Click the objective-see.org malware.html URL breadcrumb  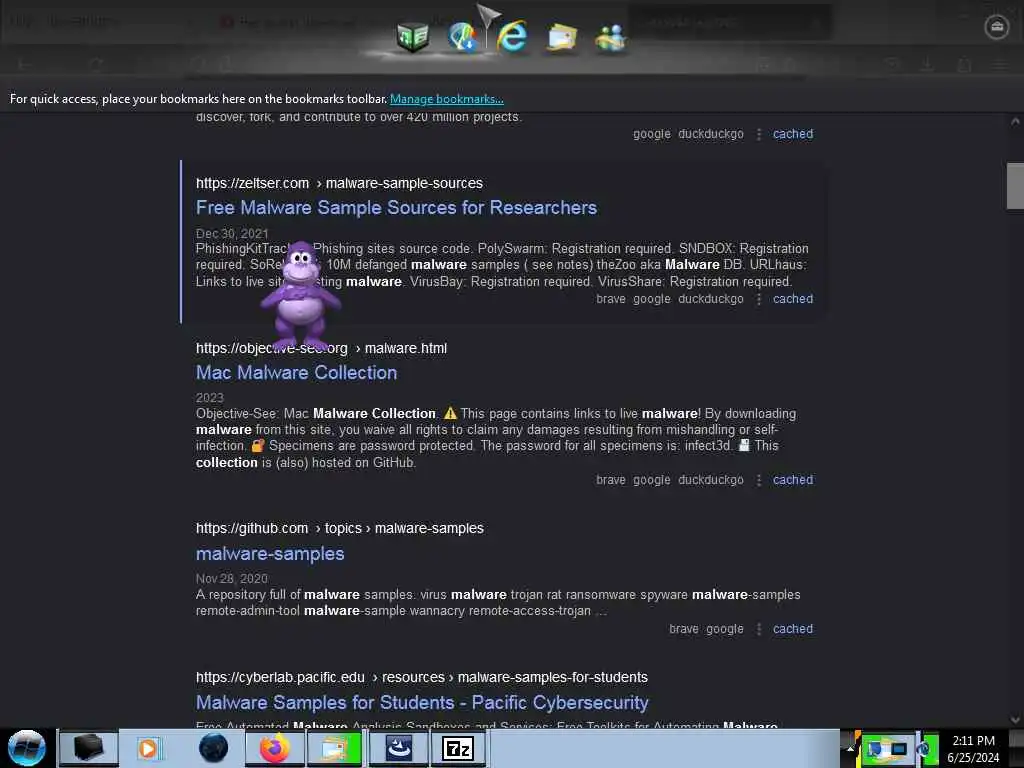321,349
